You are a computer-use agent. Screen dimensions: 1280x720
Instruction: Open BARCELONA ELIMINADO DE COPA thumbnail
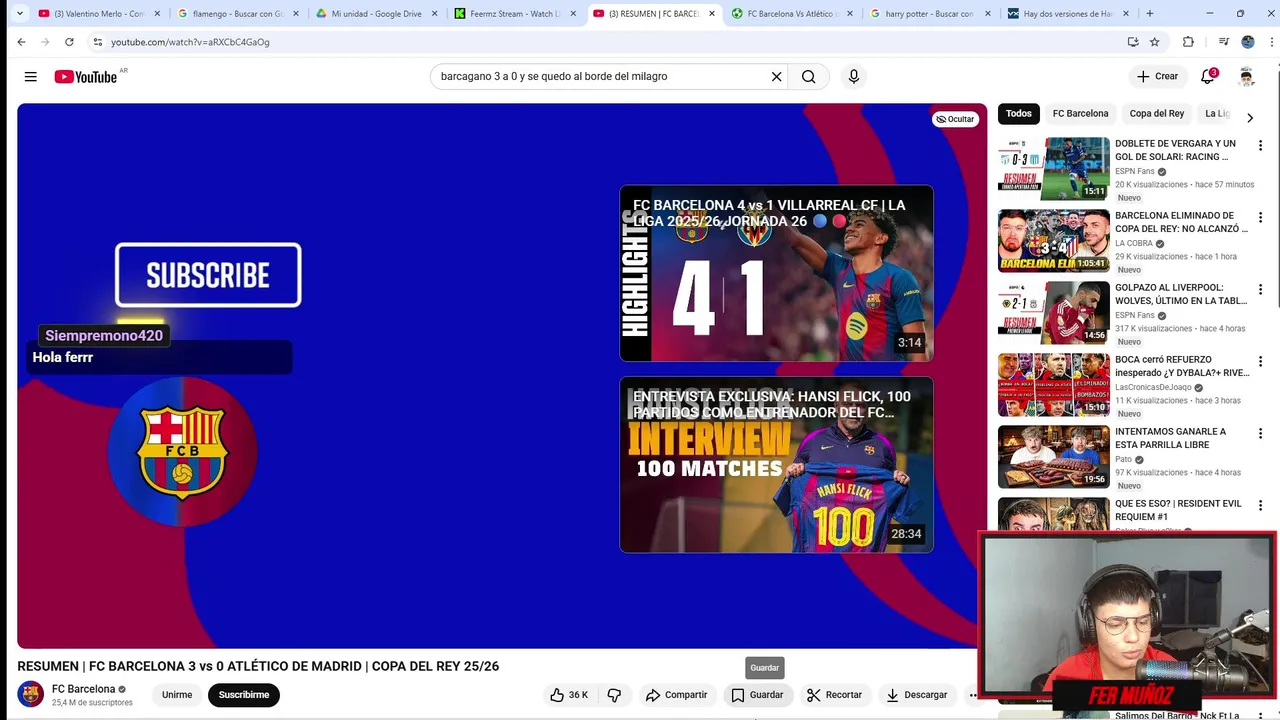point(1053,241)
